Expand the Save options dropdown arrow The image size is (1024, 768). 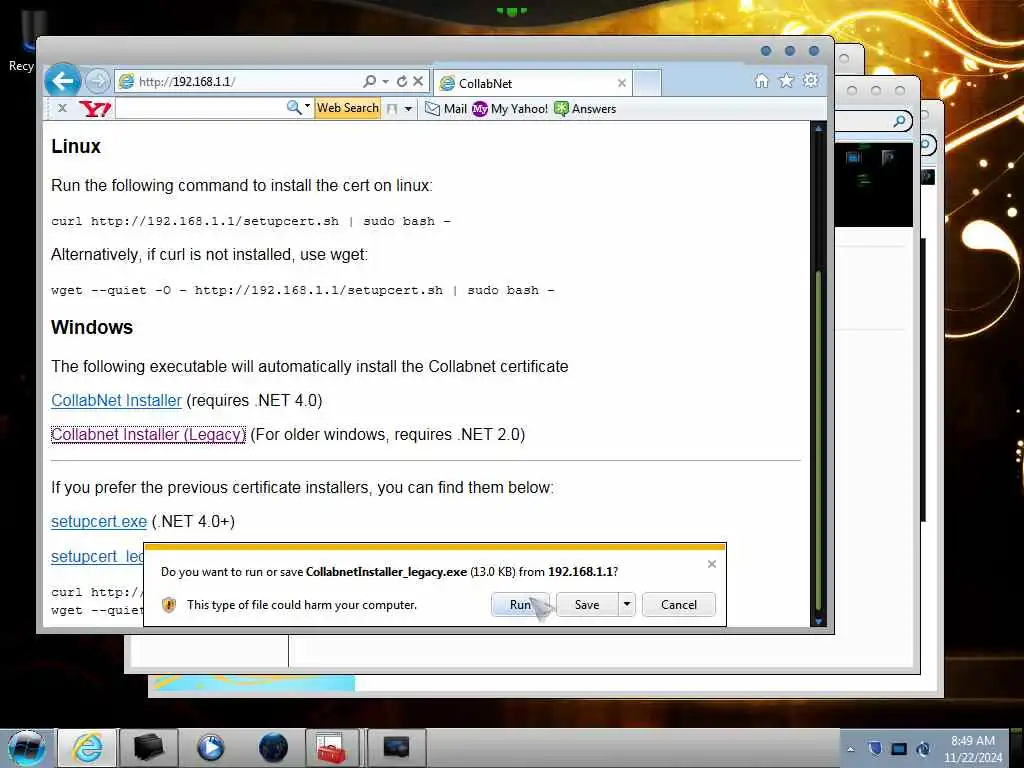pyautogui.click(x=626, y=605)
